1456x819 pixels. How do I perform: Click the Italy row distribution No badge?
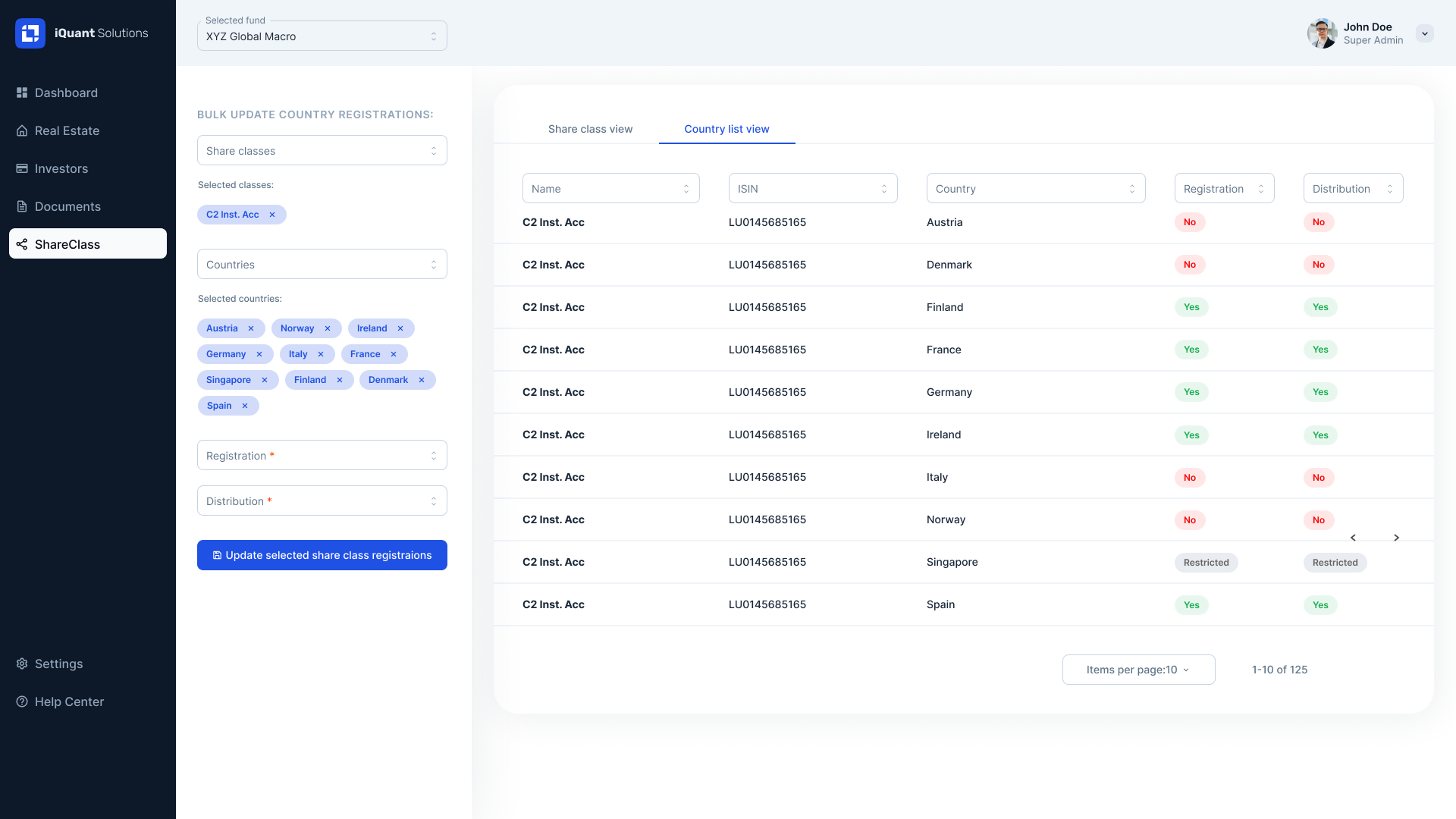pyautogui.click(x=1319, y=478)
